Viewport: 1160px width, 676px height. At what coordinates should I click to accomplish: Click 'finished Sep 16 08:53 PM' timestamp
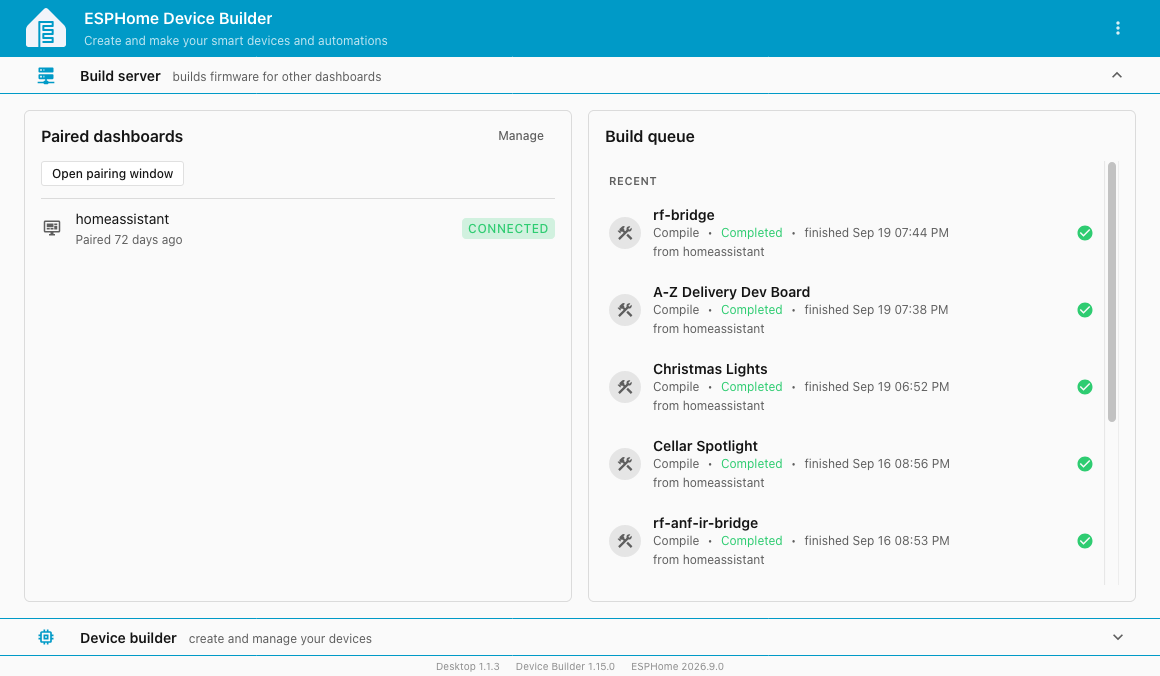[877, 541]
